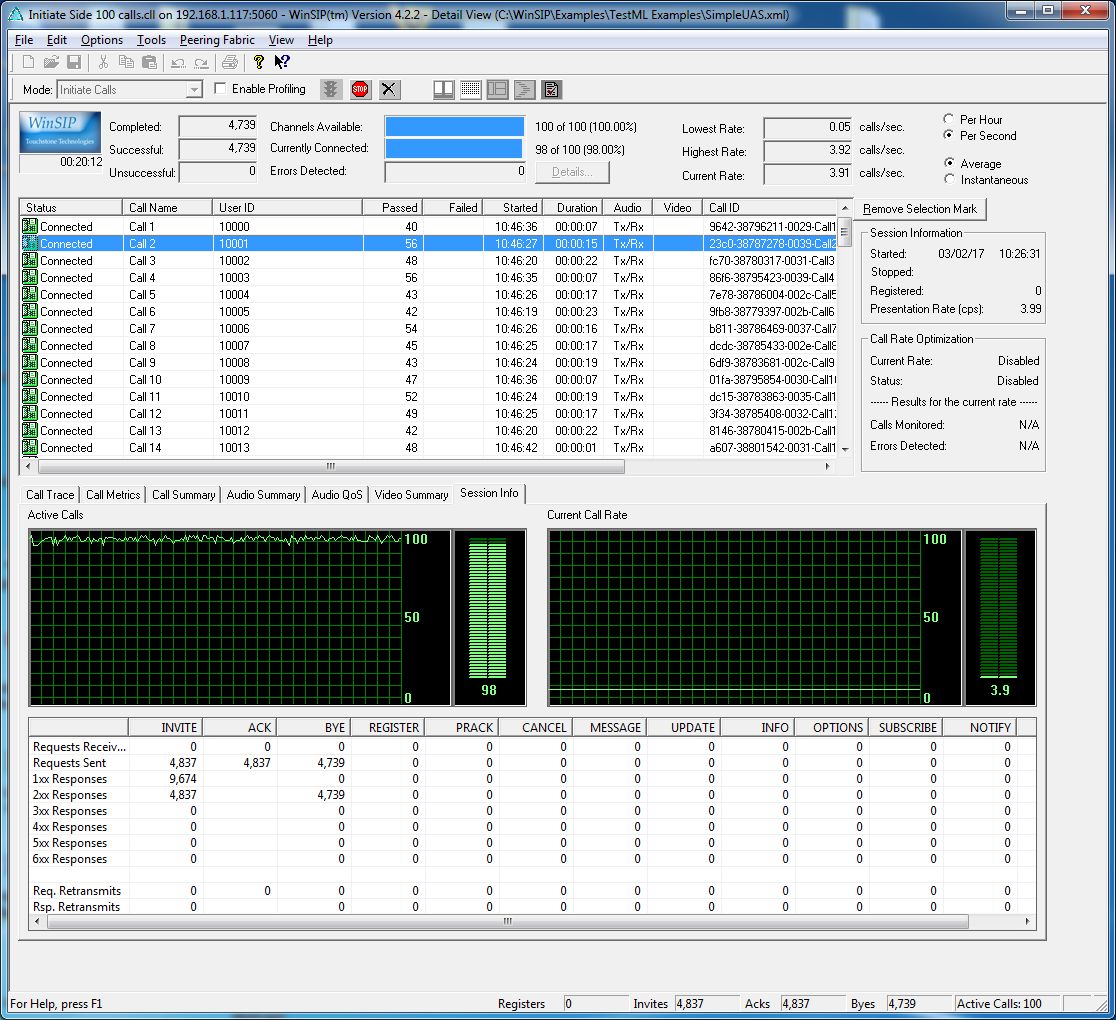Click the Redo arrow icon

[x=201, y=63]
